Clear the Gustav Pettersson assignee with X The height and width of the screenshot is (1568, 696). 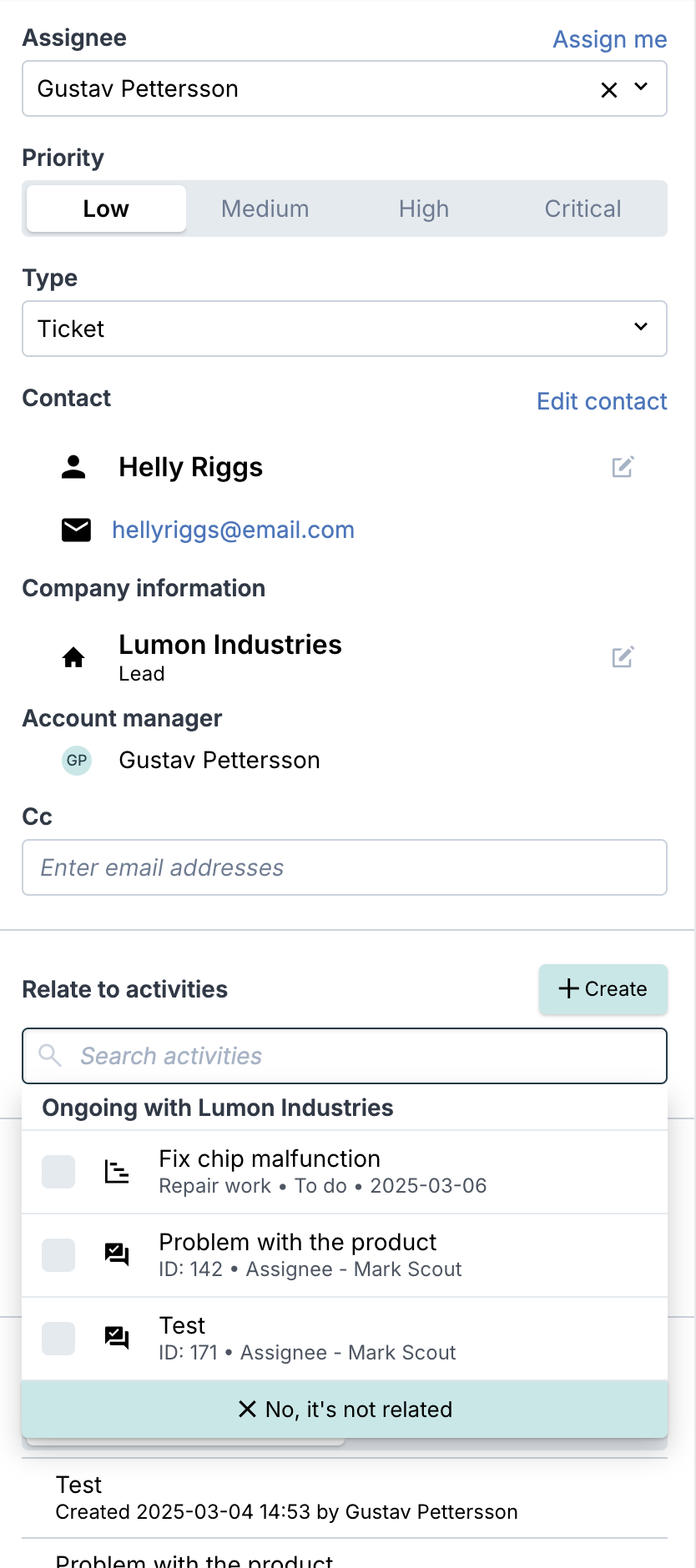tap(609, 89)
